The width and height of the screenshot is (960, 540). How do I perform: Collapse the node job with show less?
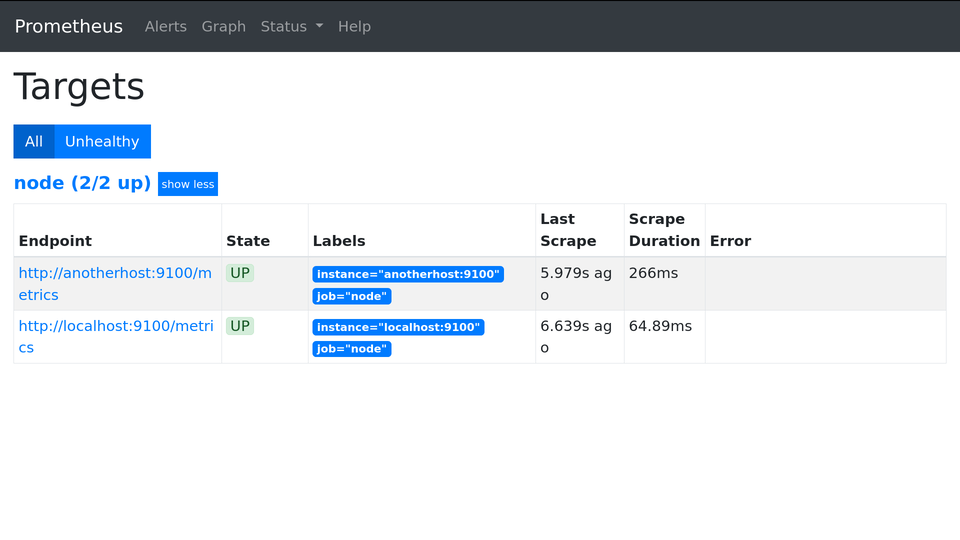188,184
